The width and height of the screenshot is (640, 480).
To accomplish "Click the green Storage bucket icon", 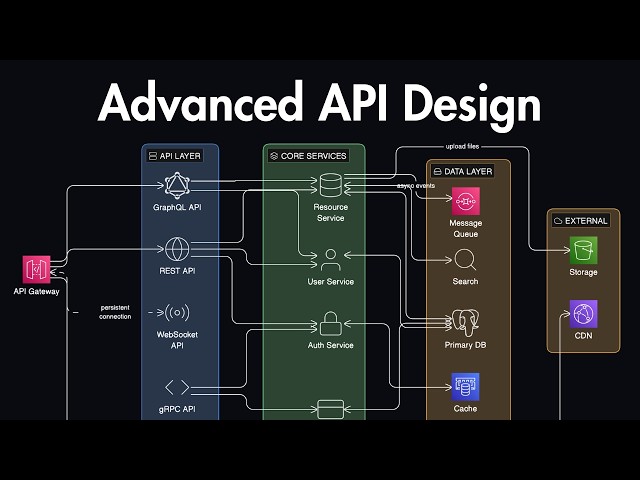I will click(584, 250).
